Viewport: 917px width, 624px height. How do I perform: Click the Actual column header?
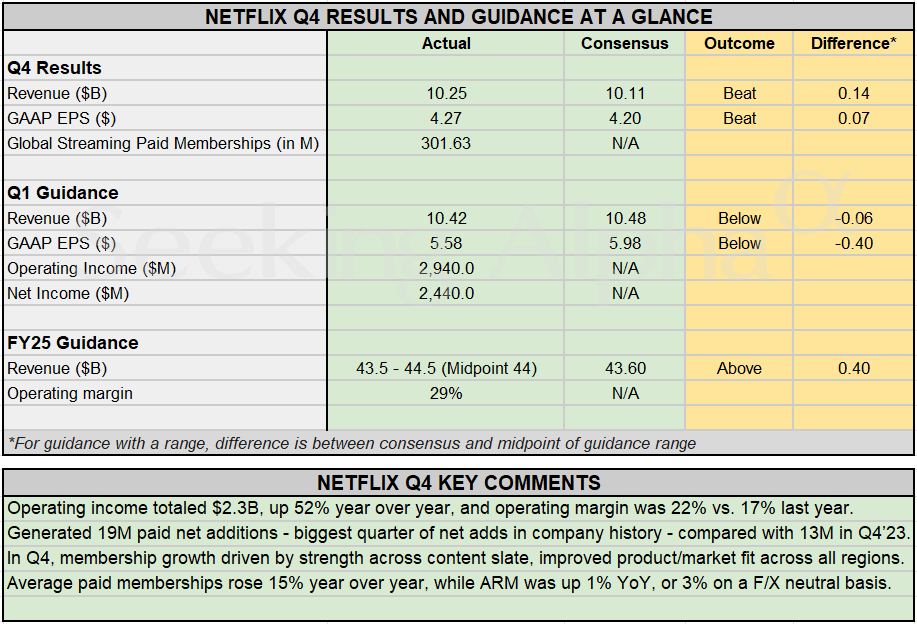click(446, 43)
